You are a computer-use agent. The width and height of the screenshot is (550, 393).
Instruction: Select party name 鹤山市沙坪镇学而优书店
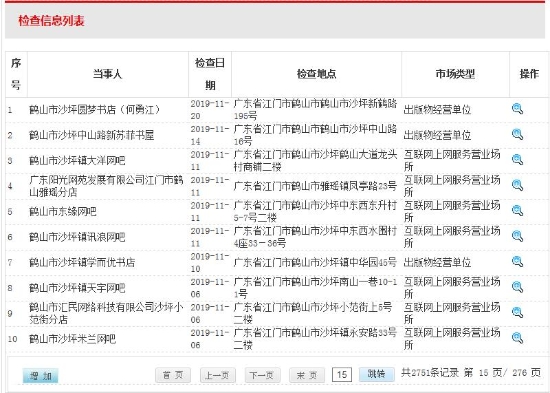click(82, 262)
